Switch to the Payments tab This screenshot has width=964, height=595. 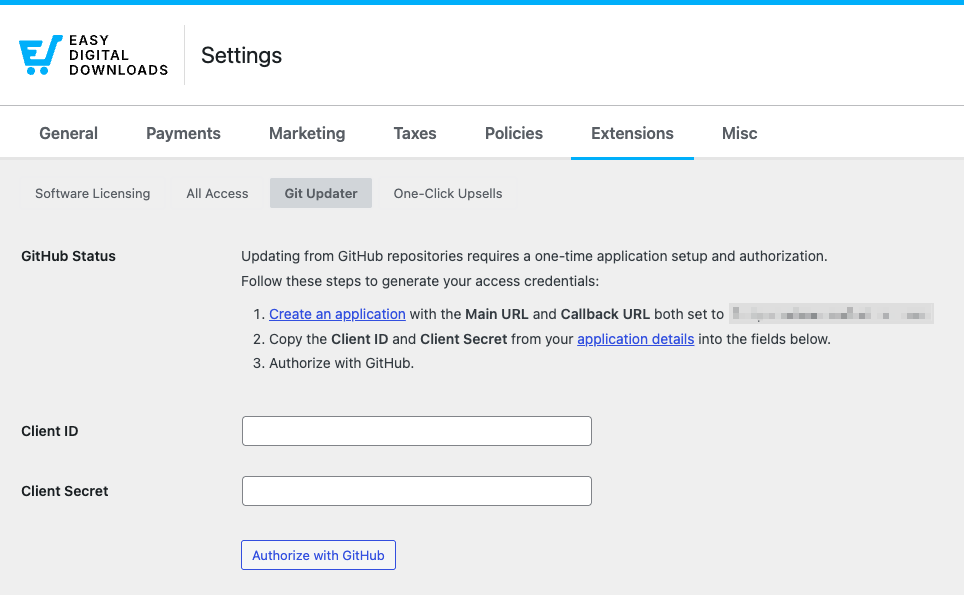click(183, 133)
